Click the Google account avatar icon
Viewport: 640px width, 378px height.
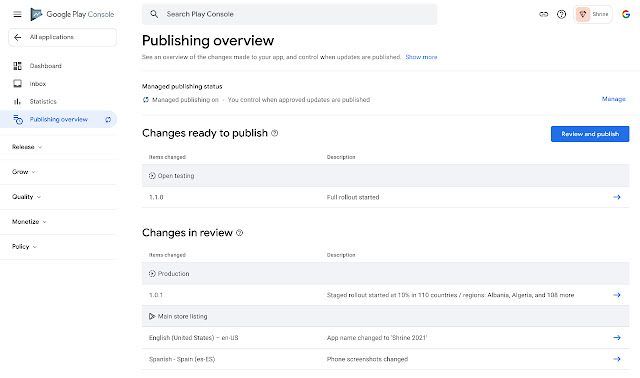coord(626,14)
